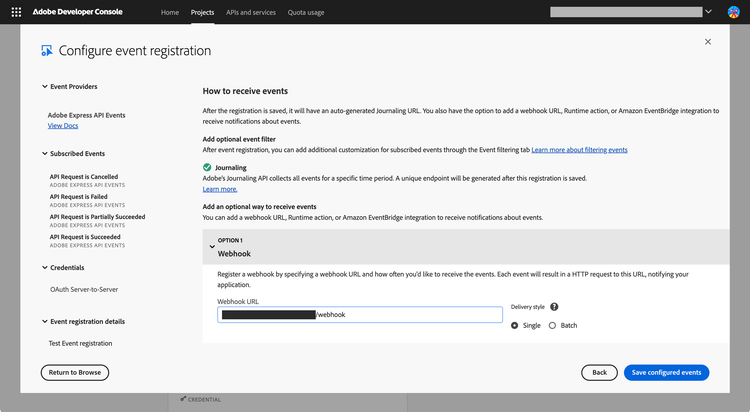
Task: Click the Return to Browse button
Action: tap(75, 372)
